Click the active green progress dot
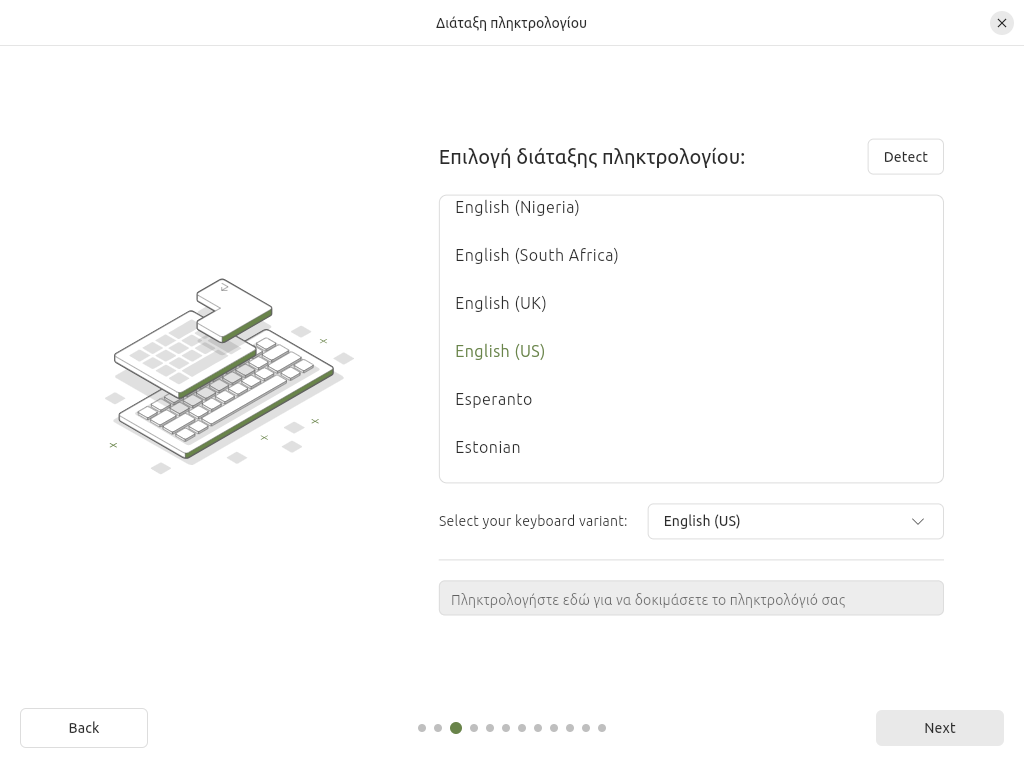This screenshot has width=1024, height=768. pos(456,728)
